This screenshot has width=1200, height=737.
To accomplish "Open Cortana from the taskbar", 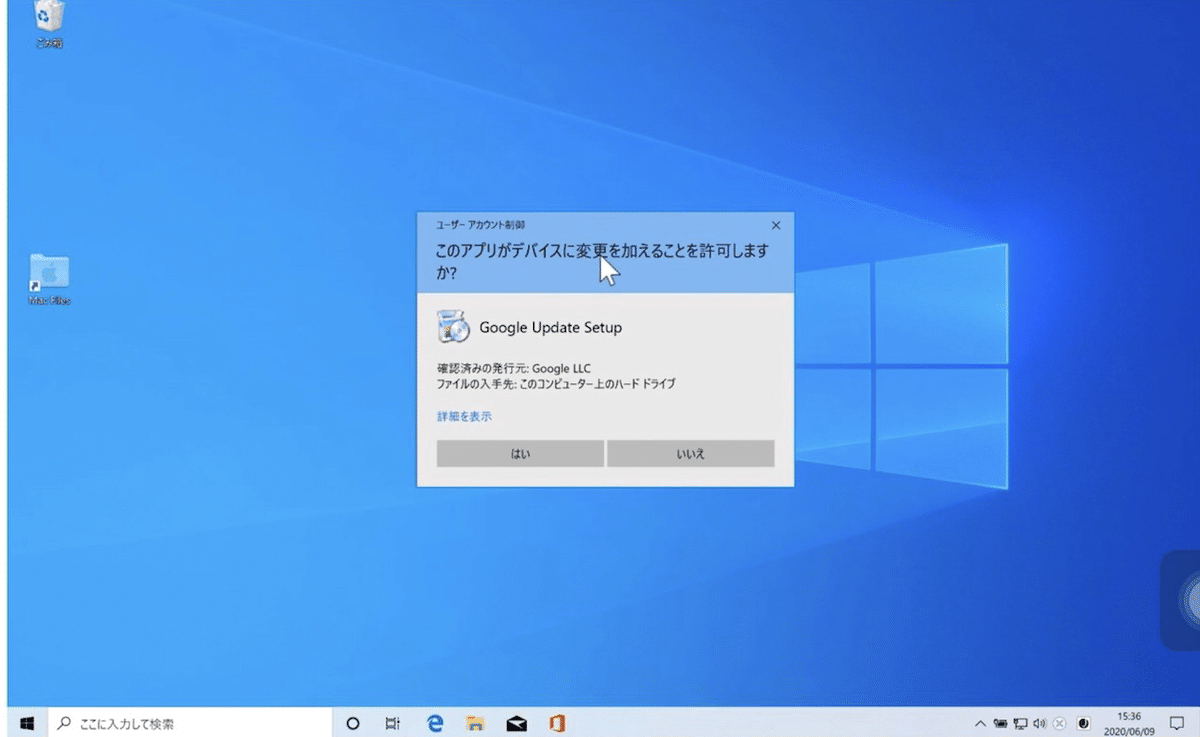I will click(x=352, y=723).
